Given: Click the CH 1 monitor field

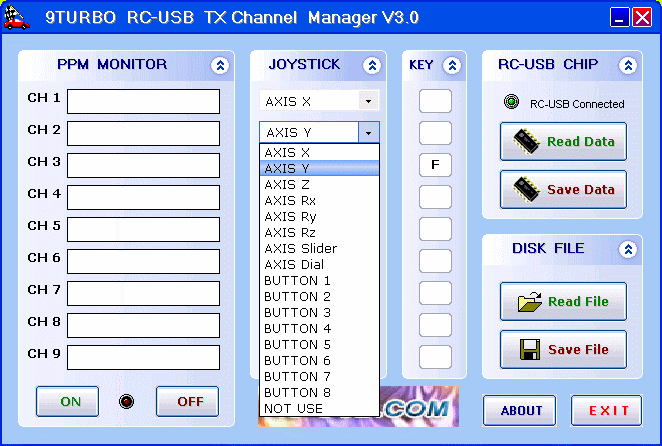Looking at the screenshot, I should coord(144,101).
